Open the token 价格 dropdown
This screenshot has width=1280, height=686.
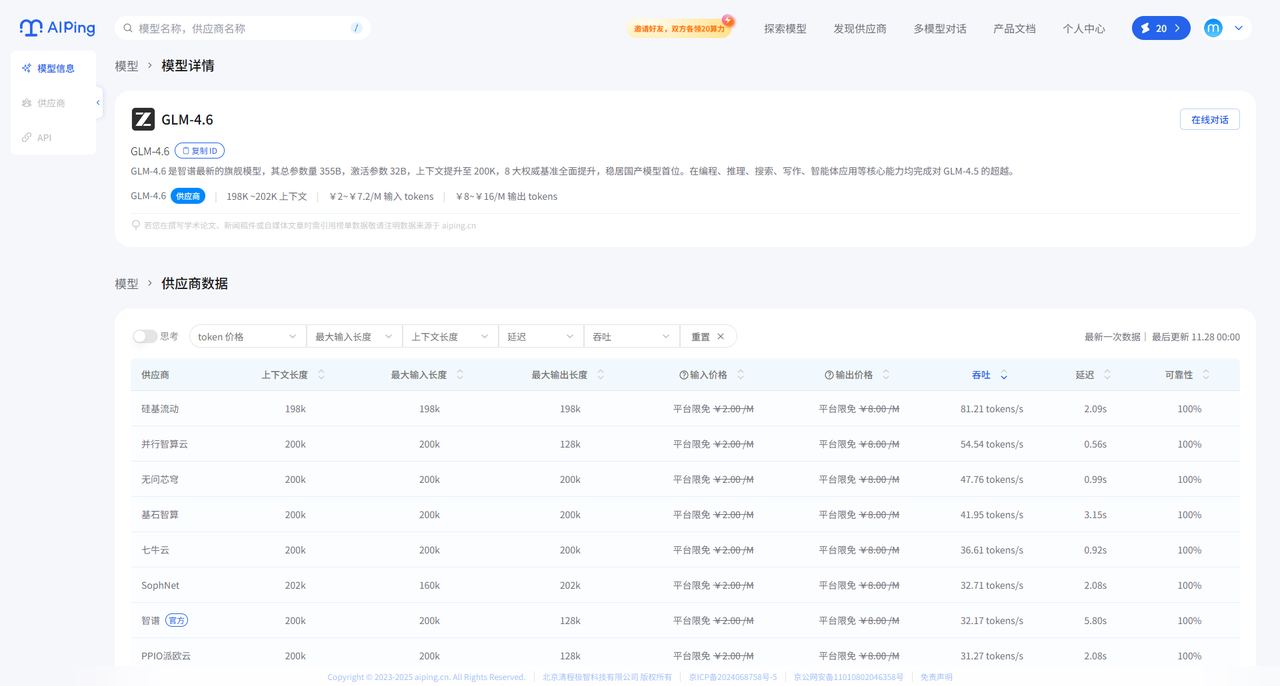coord(248,337)
